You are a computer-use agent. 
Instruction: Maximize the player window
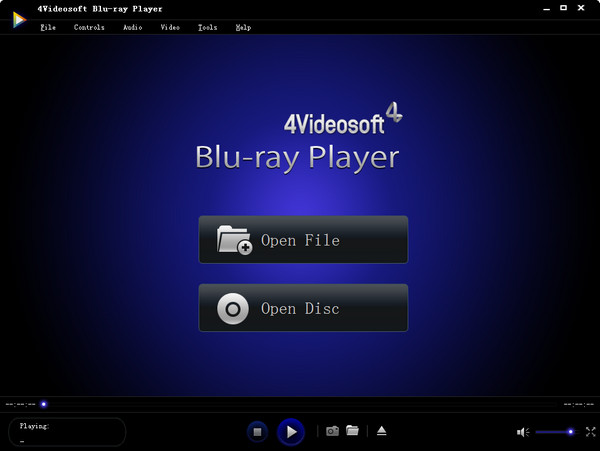pos(563,8)
